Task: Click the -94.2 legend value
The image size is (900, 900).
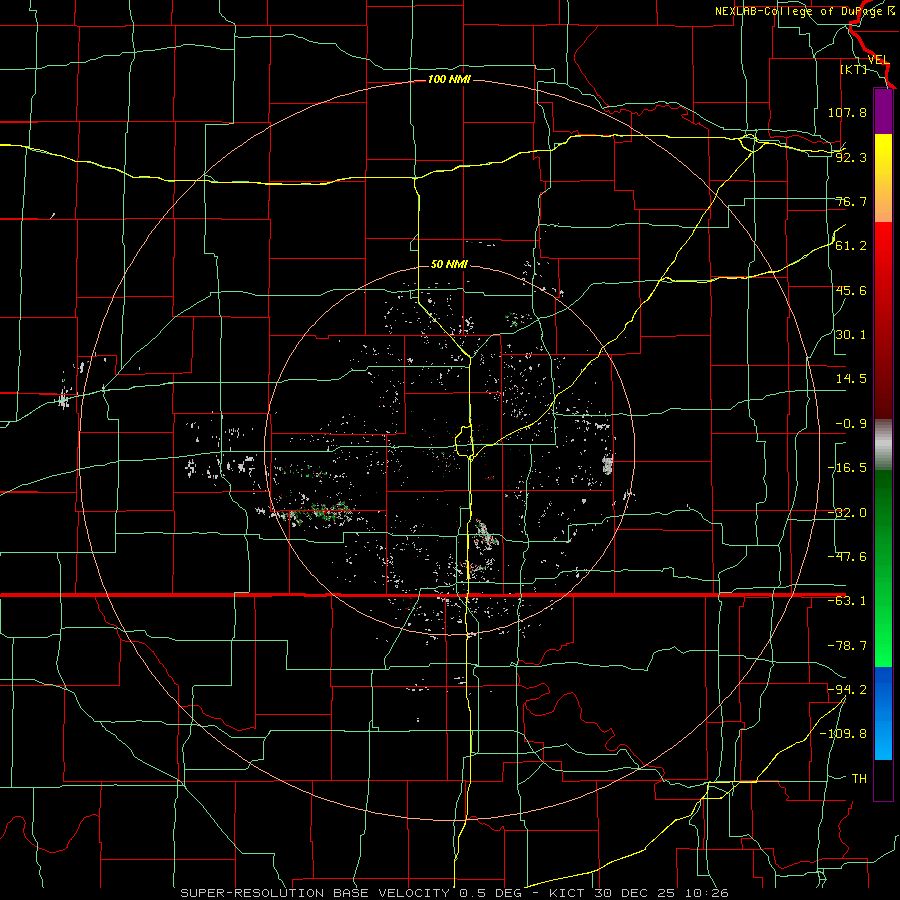Action: pyautogui.click(x=847, y=690)
